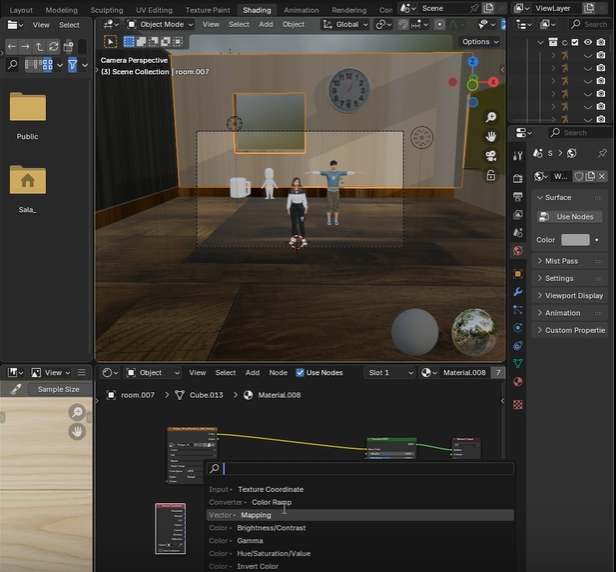Uncheck the Use Nodes checkbox in node editor

coord(300,372)
